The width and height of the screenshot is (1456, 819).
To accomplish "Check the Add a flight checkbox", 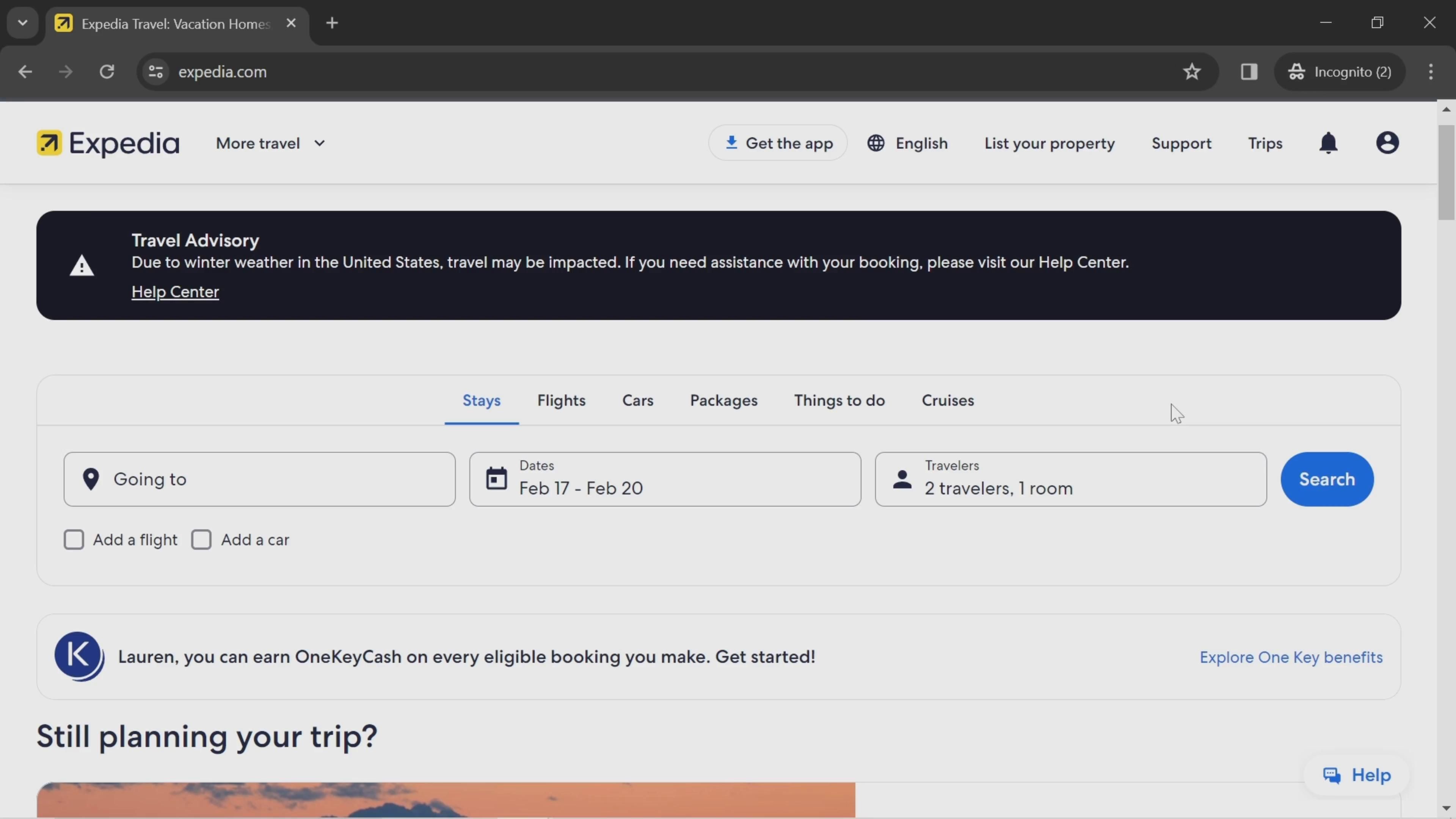I will 74,540.
